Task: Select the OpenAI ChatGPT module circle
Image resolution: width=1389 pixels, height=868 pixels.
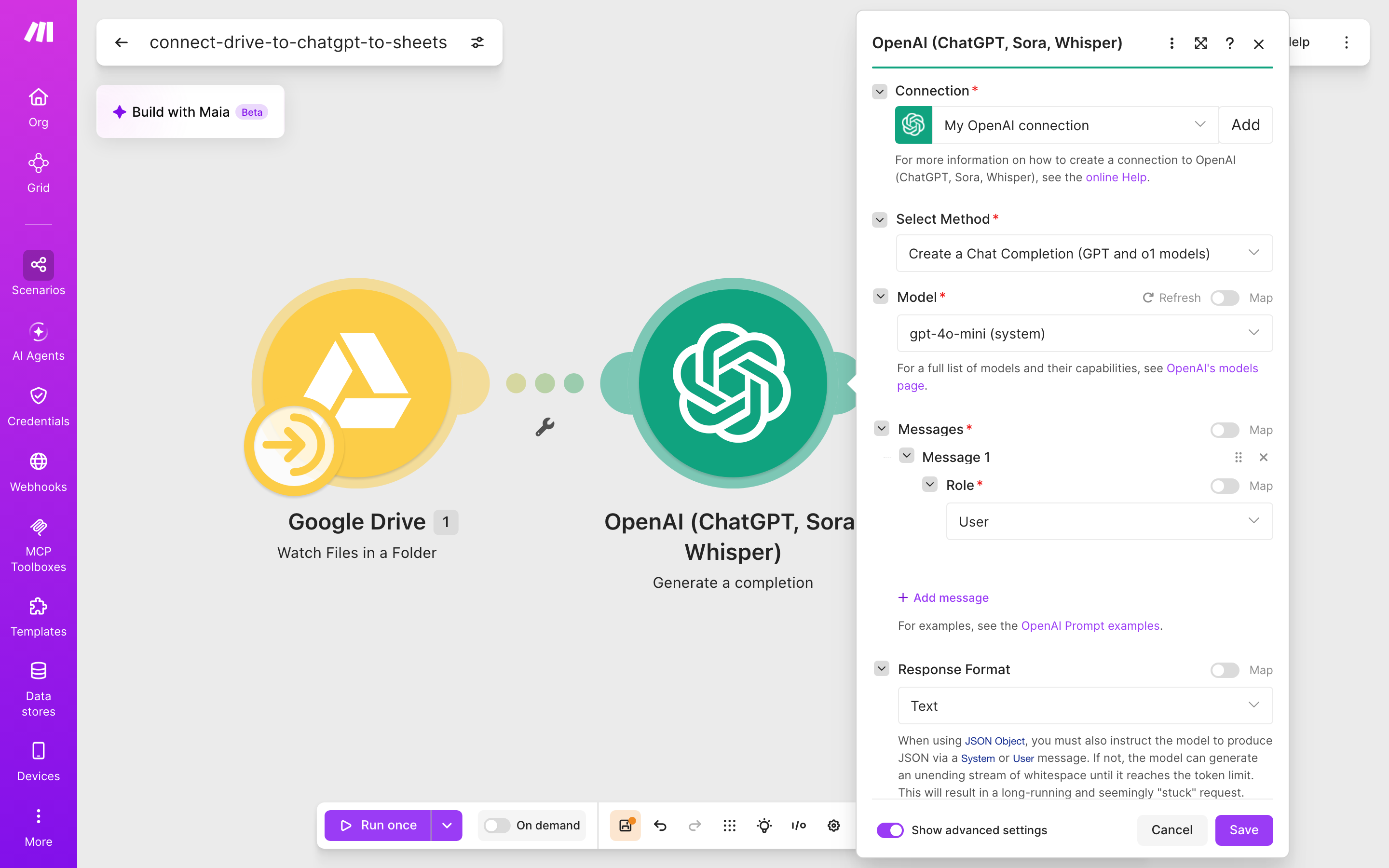Action: pos(733,382)
